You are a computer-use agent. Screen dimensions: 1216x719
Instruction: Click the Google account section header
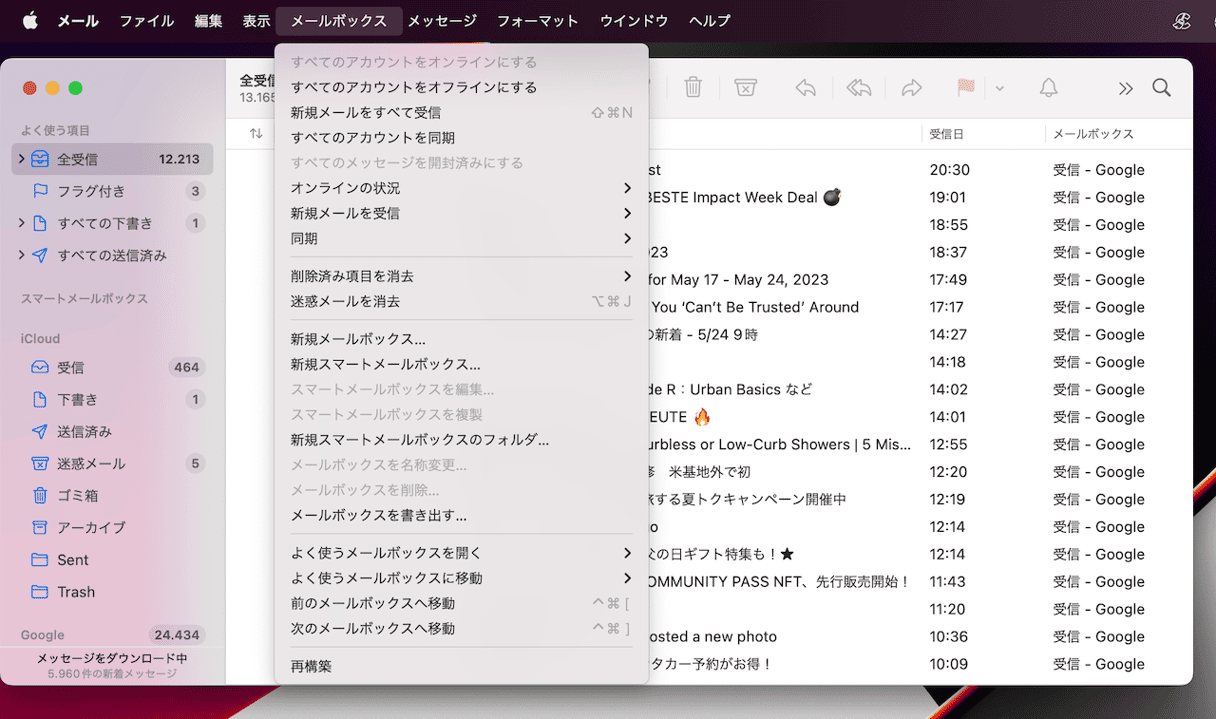coord(43,635)
